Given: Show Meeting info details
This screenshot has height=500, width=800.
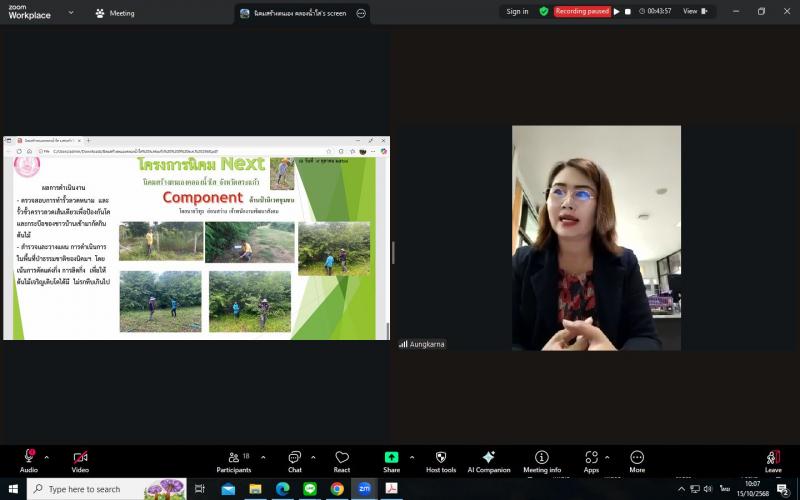Looking at the screenshot, I should pos(542,461).
